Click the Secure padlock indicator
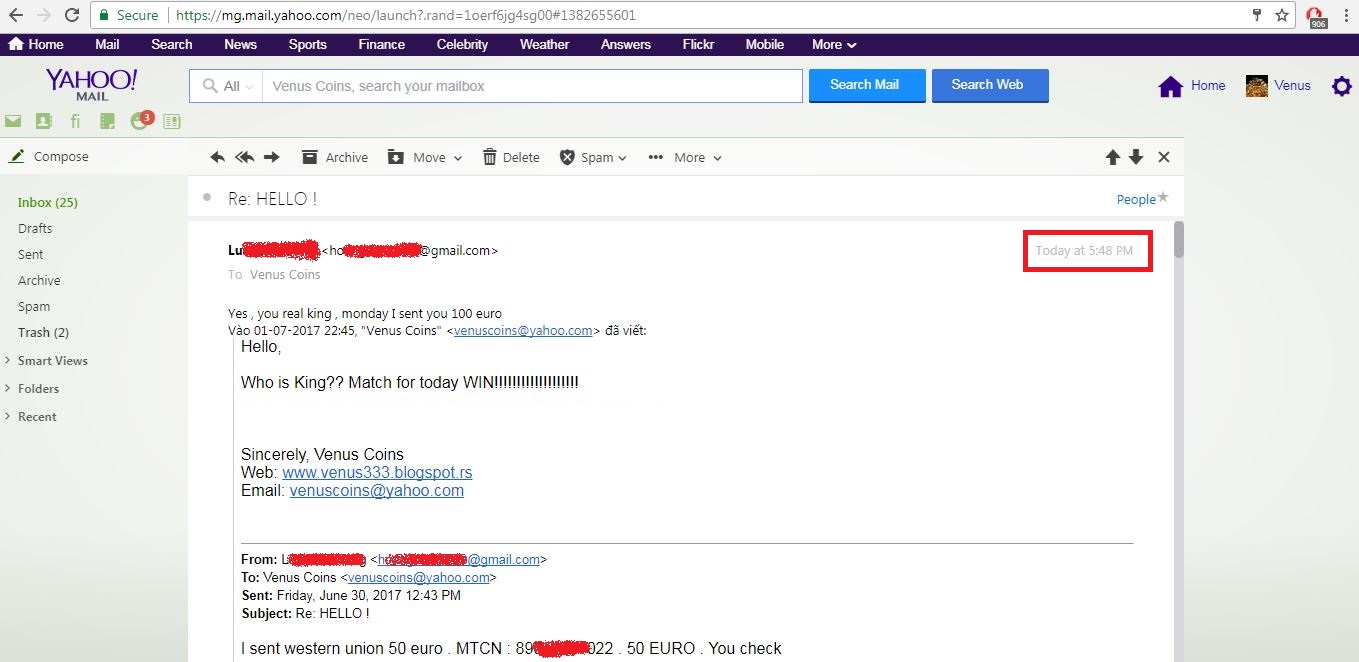The height and width of the screenshot is (662, 1359). point(127,15)
